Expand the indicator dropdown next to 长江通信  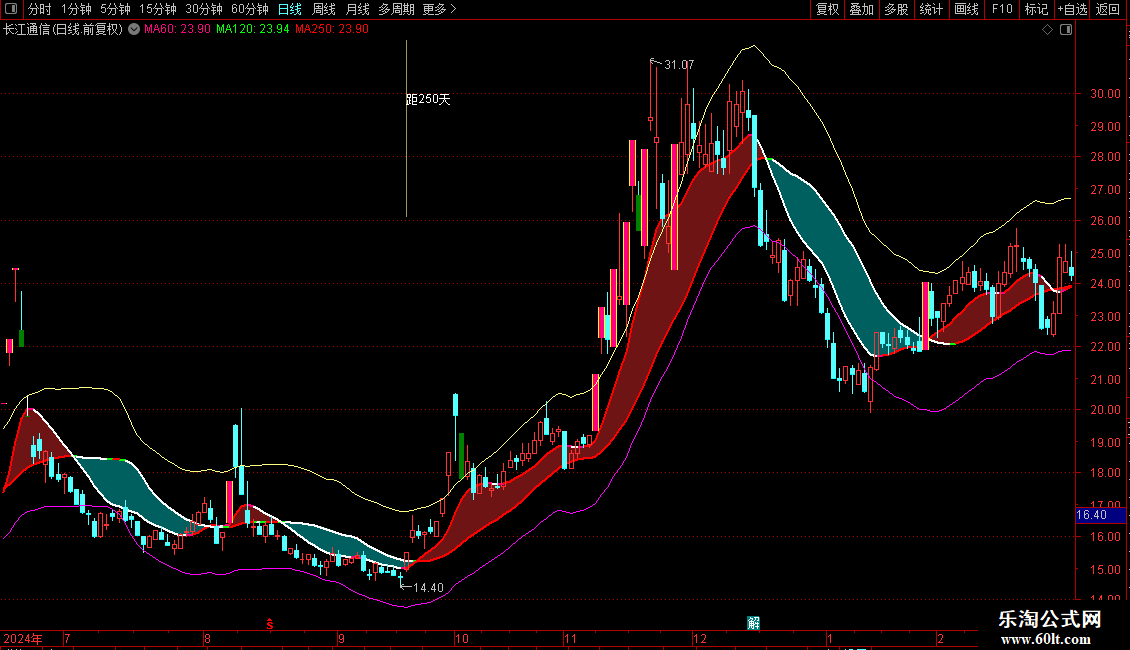134,29
